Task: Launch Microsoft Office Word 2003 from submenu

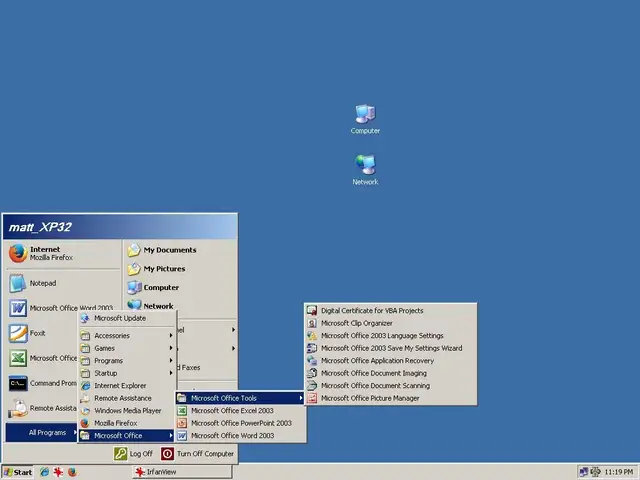Action: [x=240, y=436]
